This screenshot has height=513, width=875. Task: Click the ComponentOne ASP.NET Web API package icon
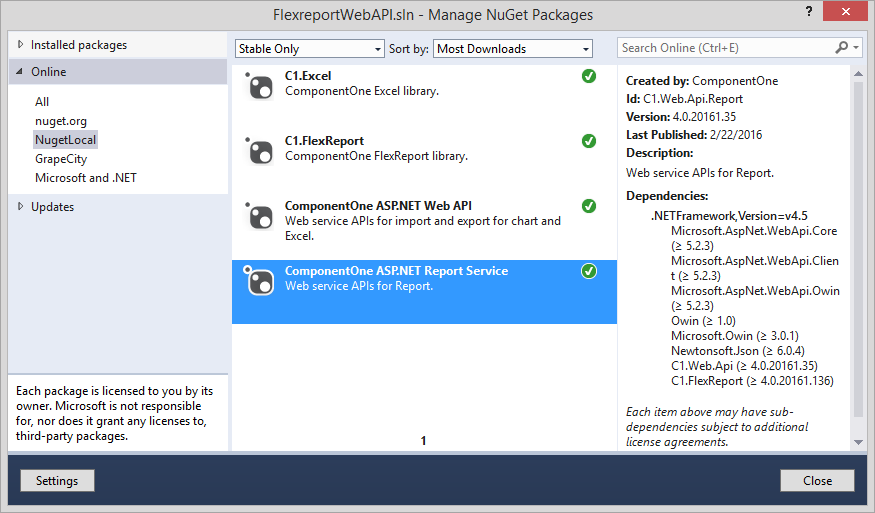click(x=260, y=217)
